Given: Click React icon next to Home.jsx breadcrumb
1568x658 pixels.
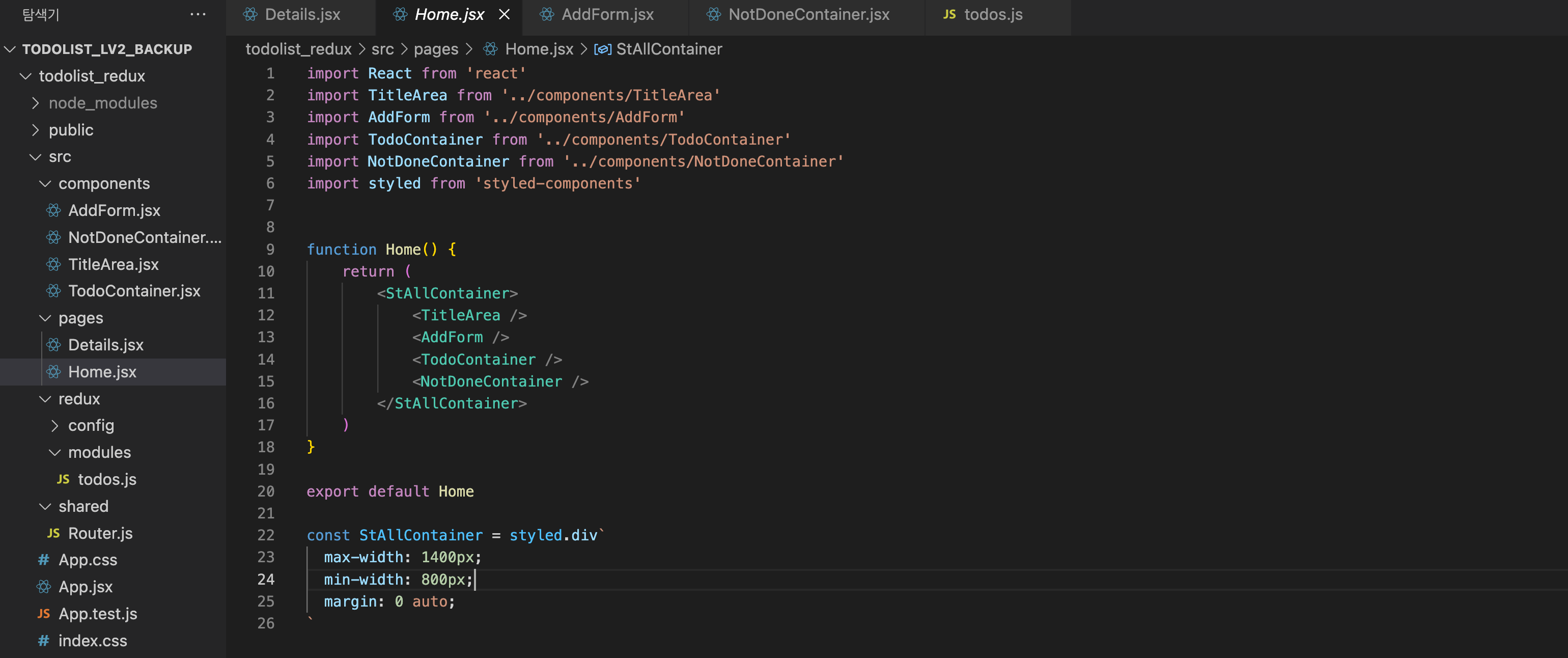Looking at the screenshot, I should click(x=491, y=49).
